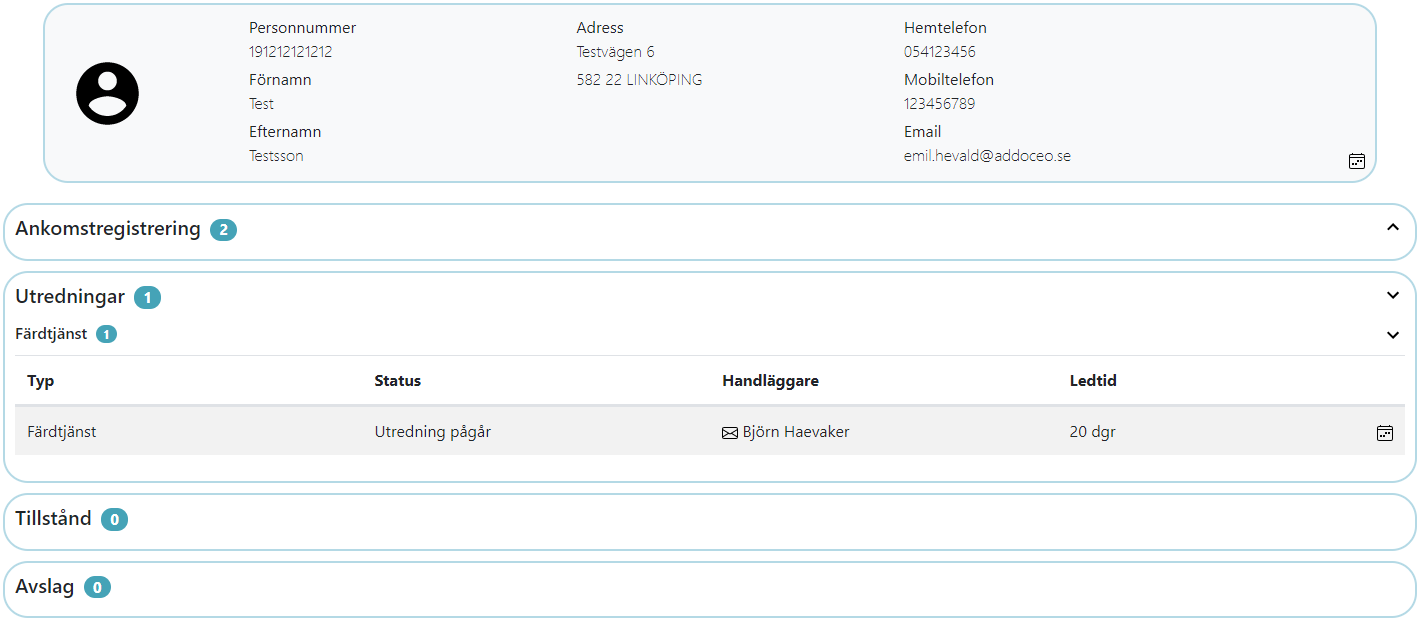The height and width of the screenshot is (621, 1419).
Task: Open calendar icon in the Färdtjänst row
Action: (x=1385, y=433)
